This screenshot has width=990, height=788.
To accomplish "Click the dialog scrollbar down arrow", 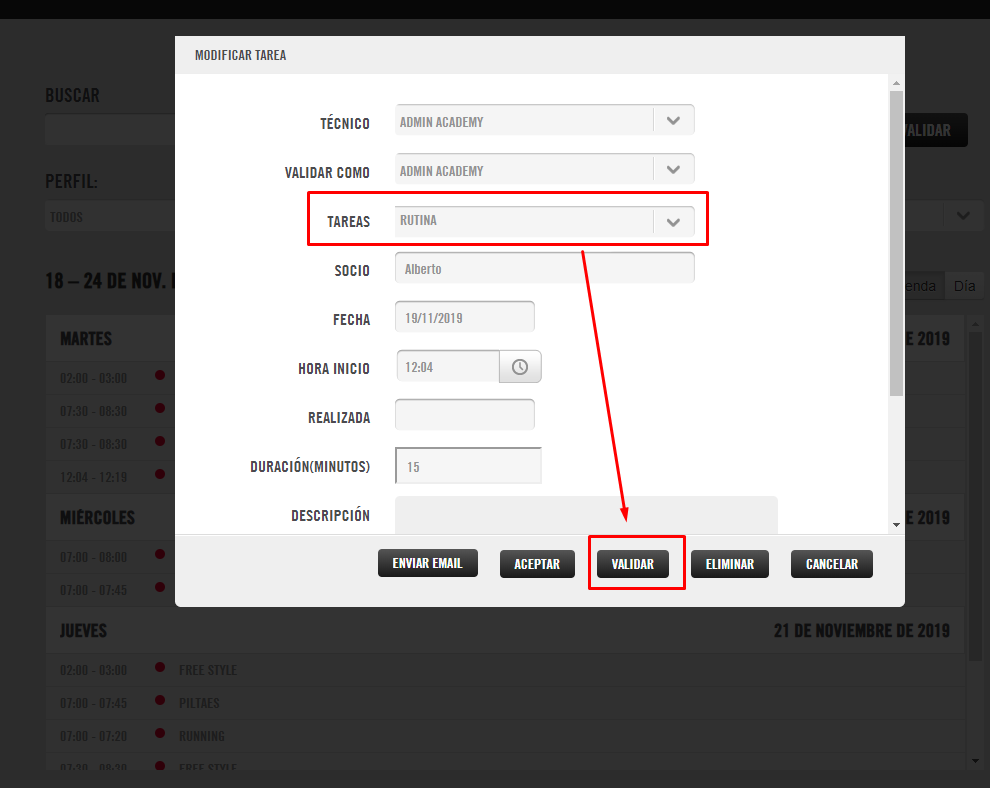I will point(897,525).
